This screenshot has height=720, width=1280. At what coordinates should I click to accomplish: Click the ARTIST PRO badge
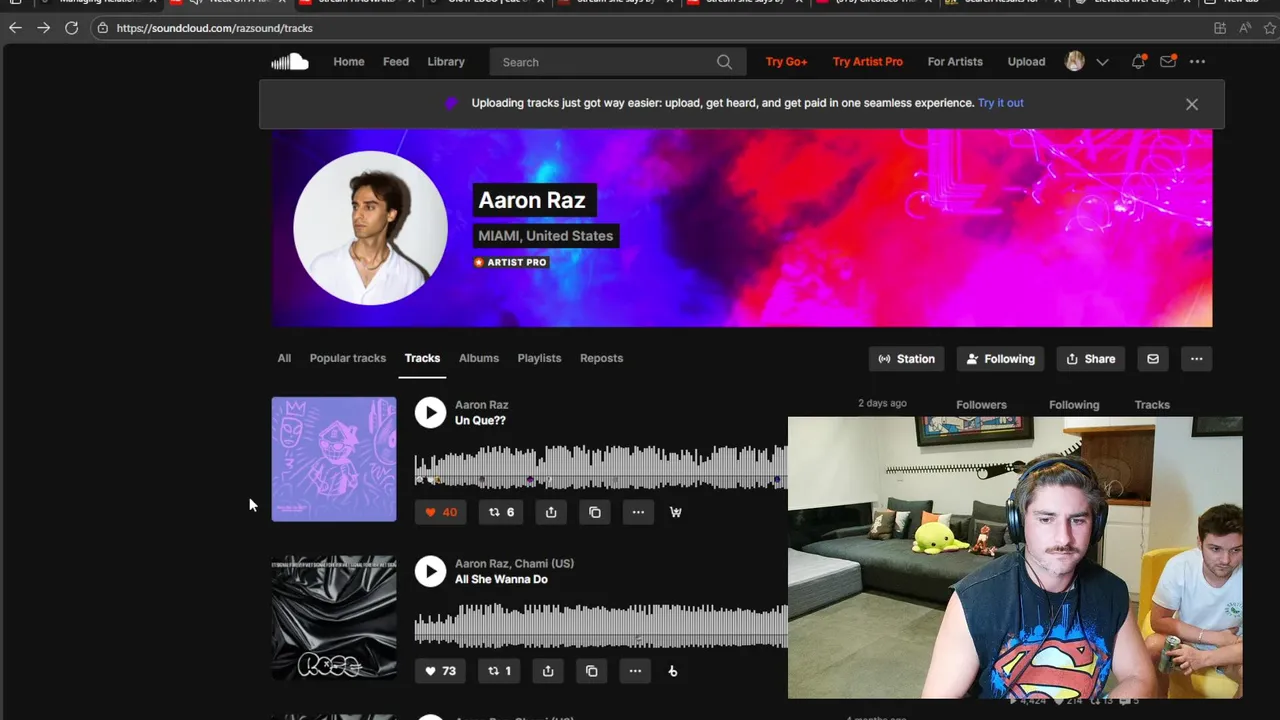pyautogui.click(x=511, y=262)
